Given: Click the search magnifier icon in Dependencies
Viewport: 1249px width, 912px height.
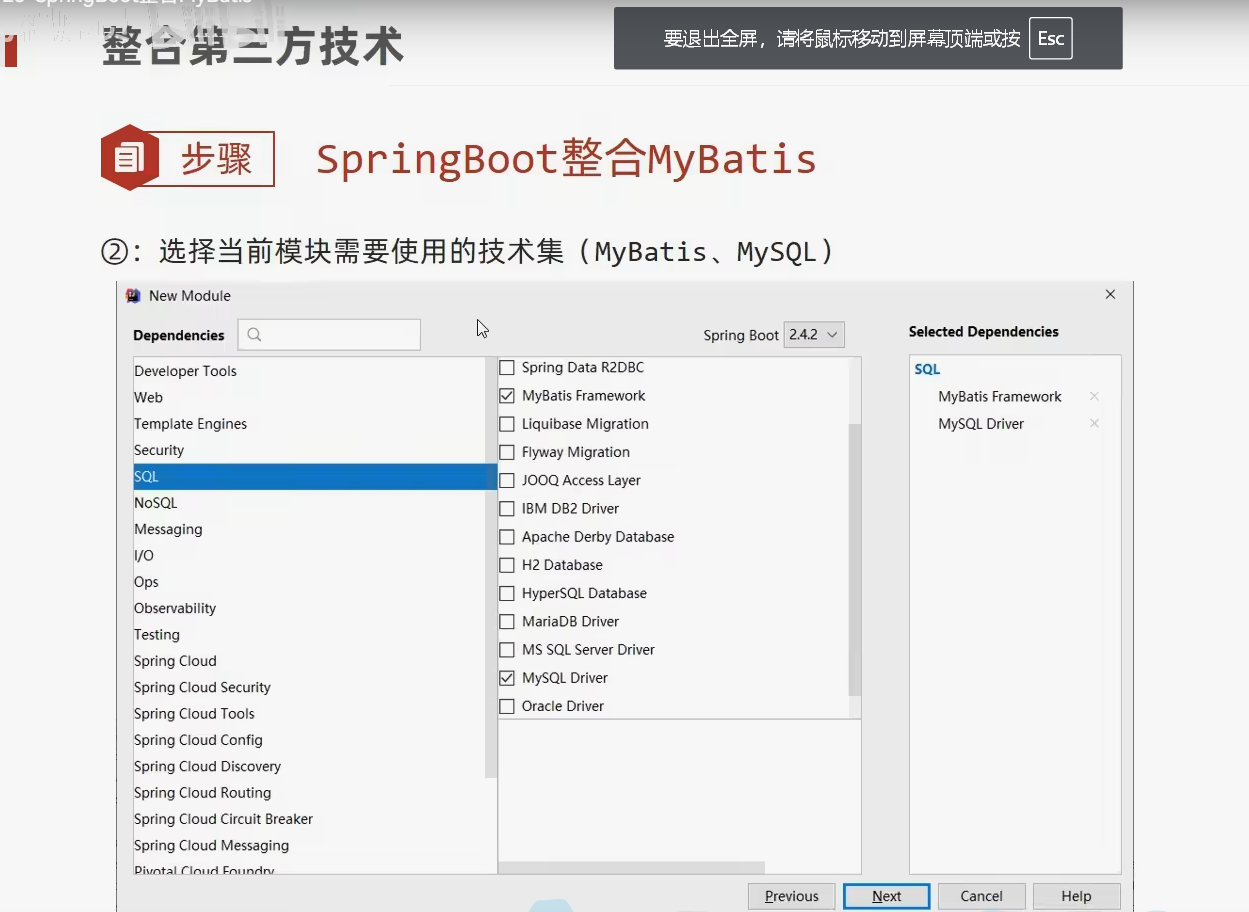Looking at the screenshot, I should coord(254,335).
